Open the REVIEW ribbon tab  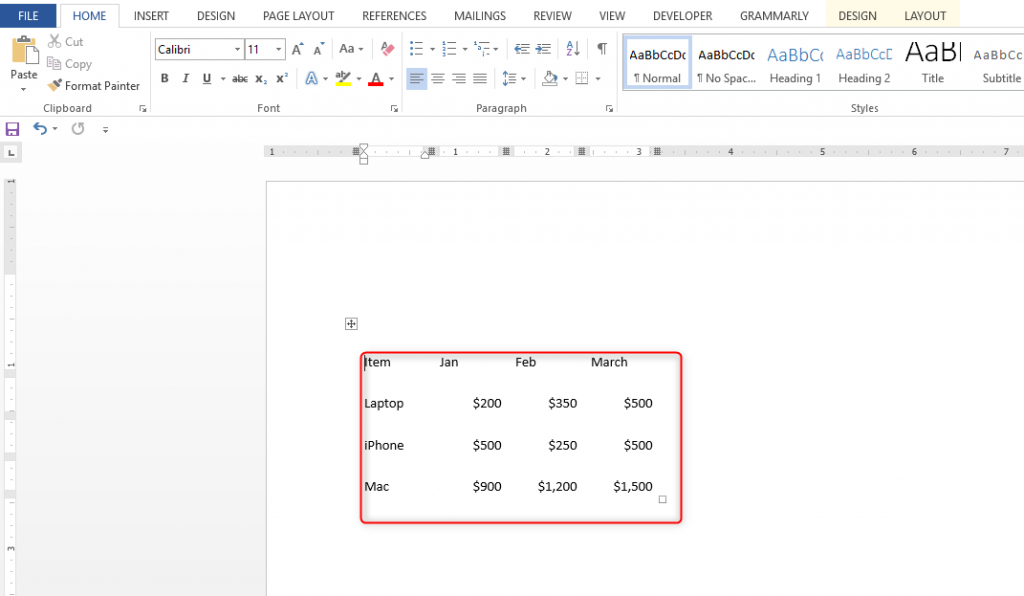(552, 15)
